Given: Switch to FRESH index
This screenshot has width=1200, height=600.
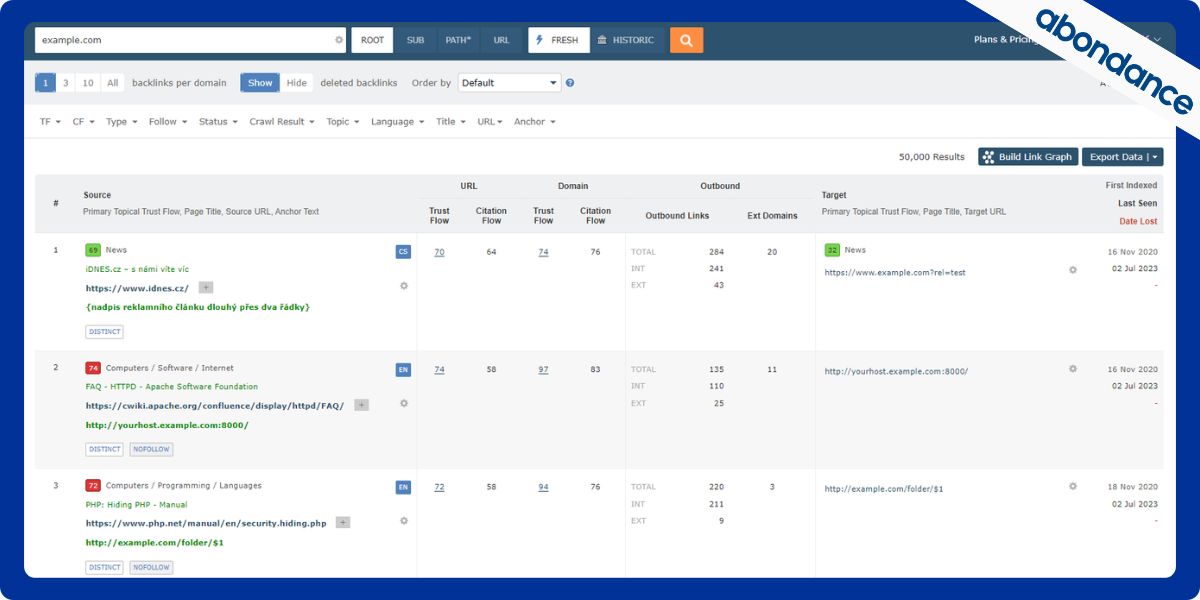Looking at the screenshot, I should point(558,40).
